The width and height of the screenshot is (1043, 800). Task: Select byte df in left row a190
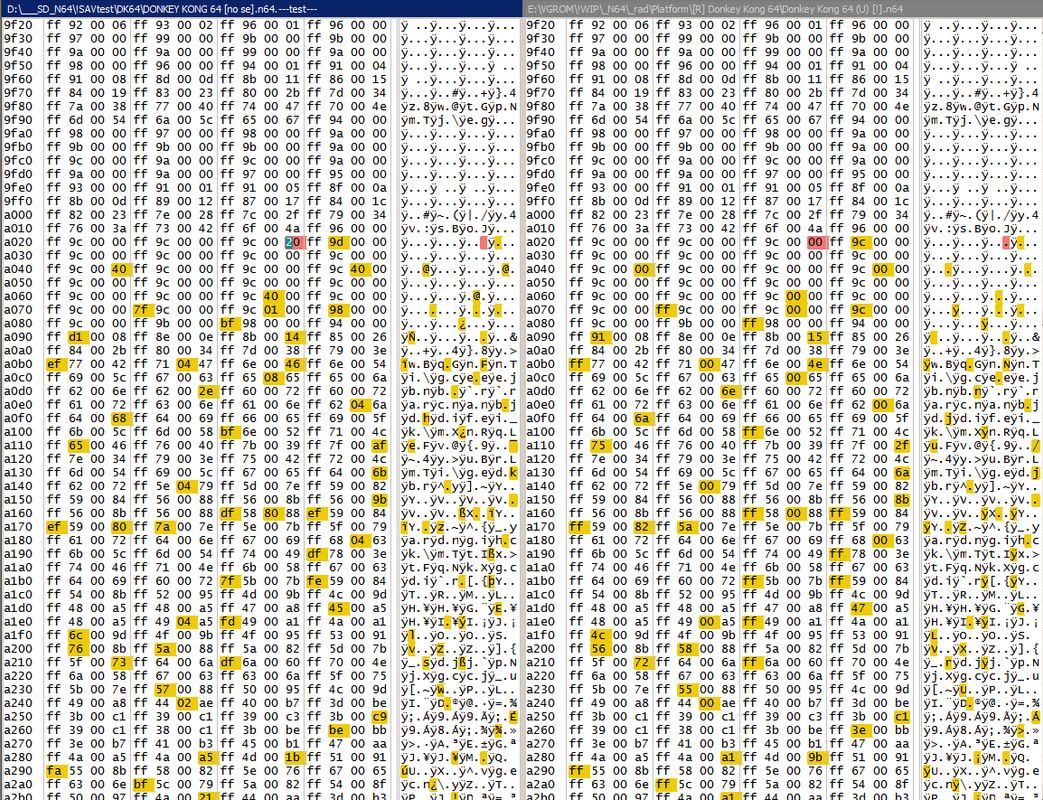(315, 554)
